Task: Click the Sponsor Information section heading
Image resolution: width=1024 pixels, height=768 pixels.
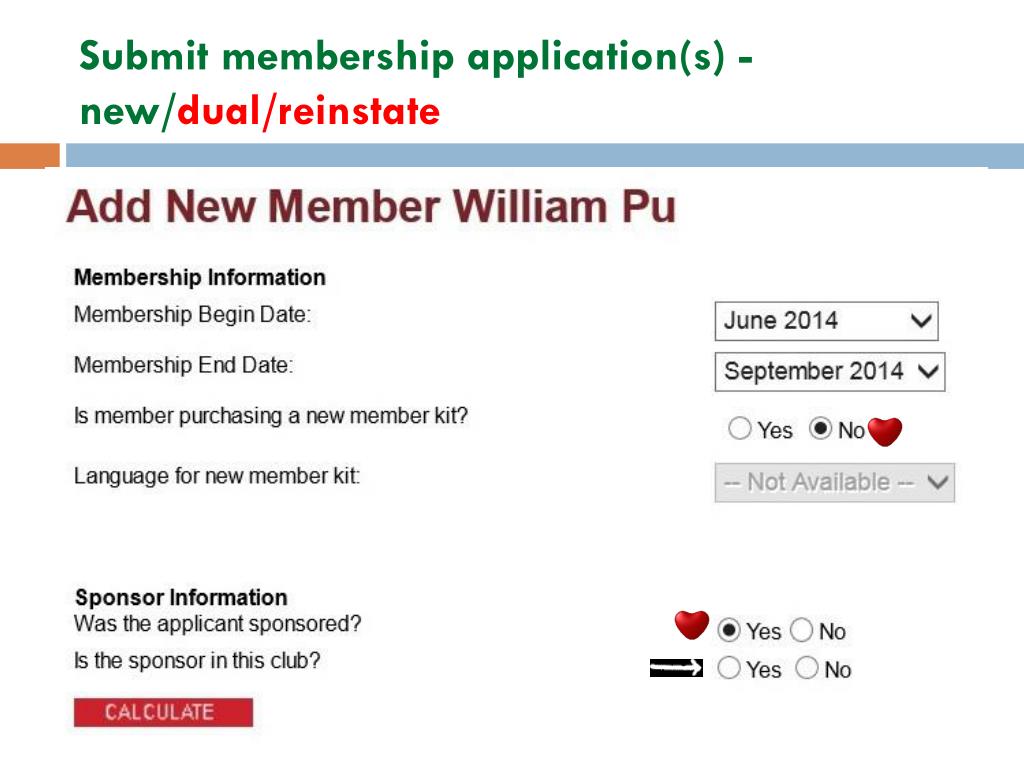Action: point(181,597)
